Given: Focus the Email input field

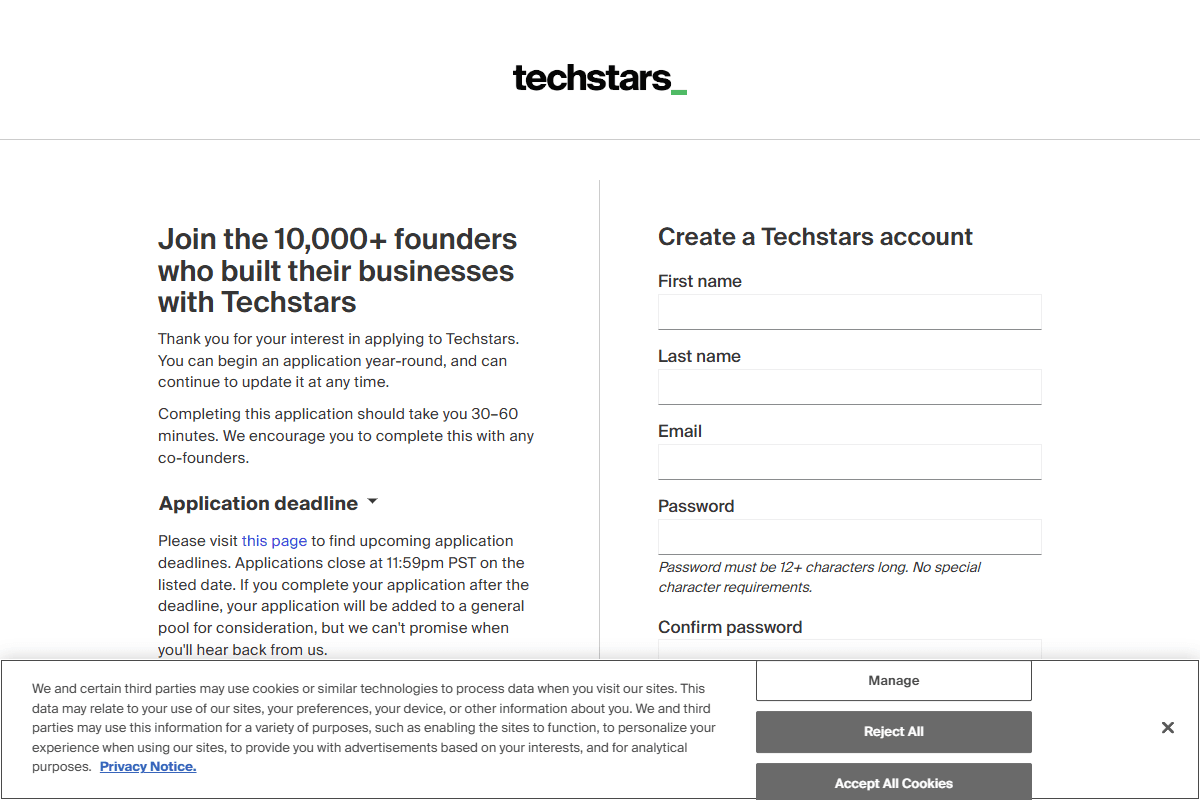Looking at the screenshot, I should (849, 461).
